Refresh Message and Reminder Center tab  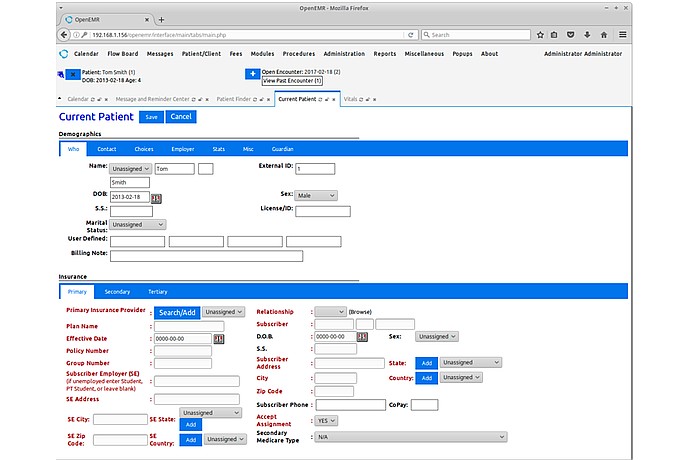pos(194,99)
